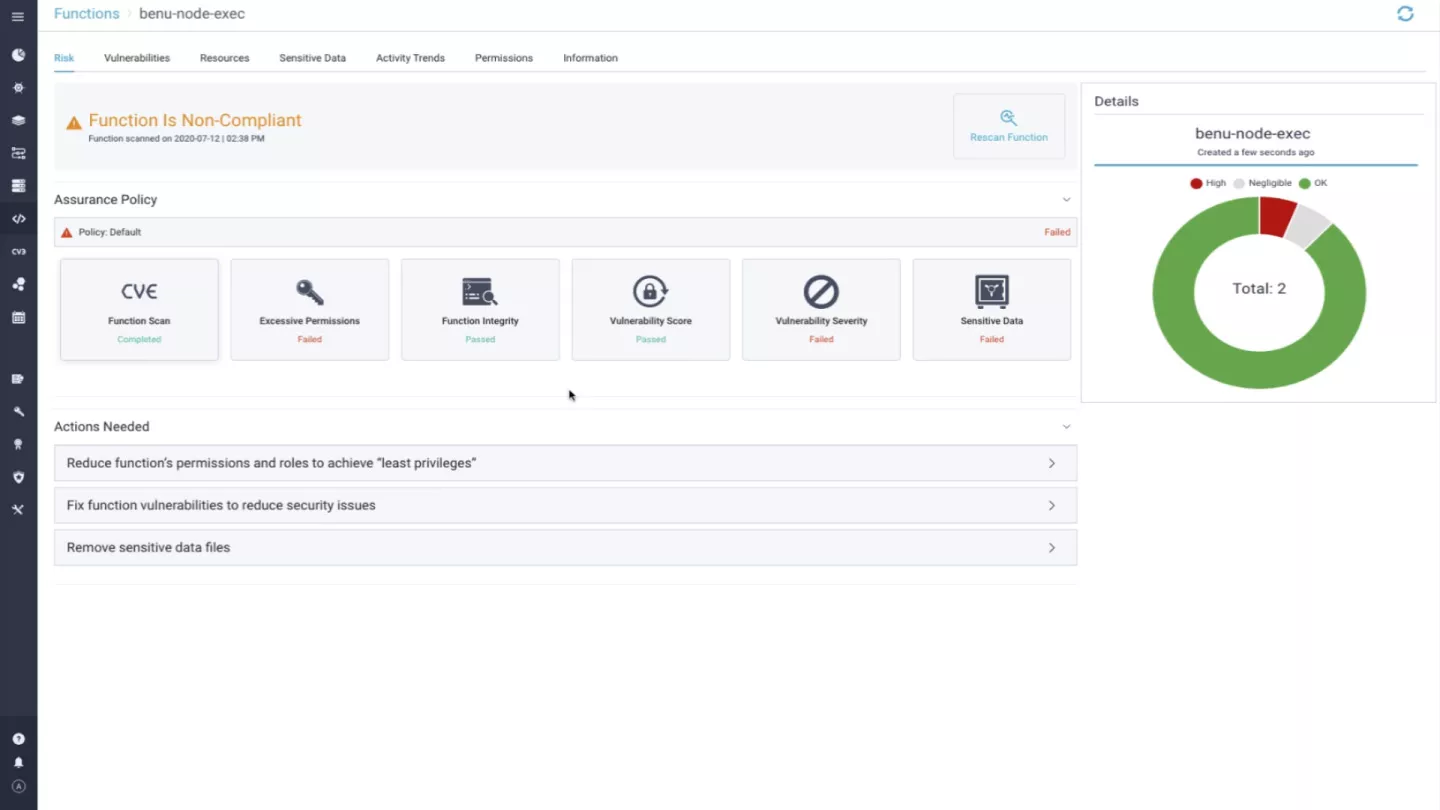
Task: Open the Resources tab
Action: coord(224,58)
